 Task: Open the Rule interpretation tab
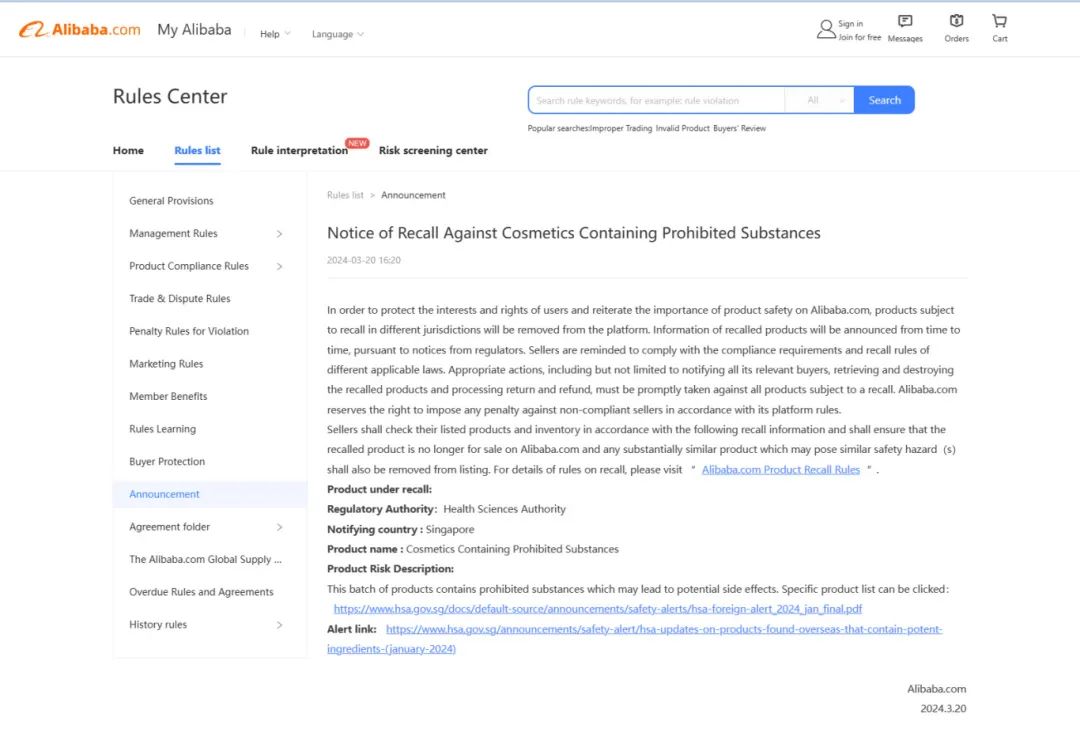299,150
